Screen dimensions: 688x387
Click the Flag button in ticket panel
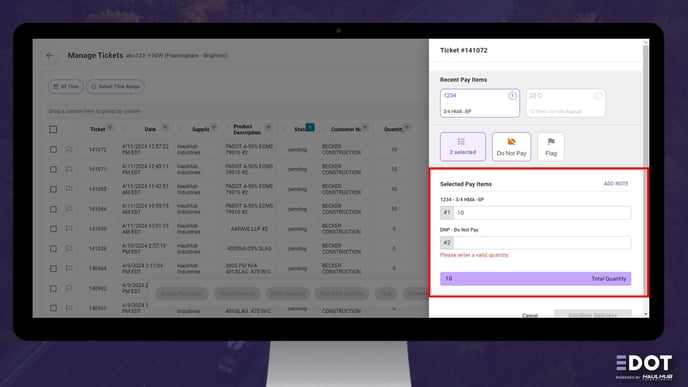click(551, 147)
